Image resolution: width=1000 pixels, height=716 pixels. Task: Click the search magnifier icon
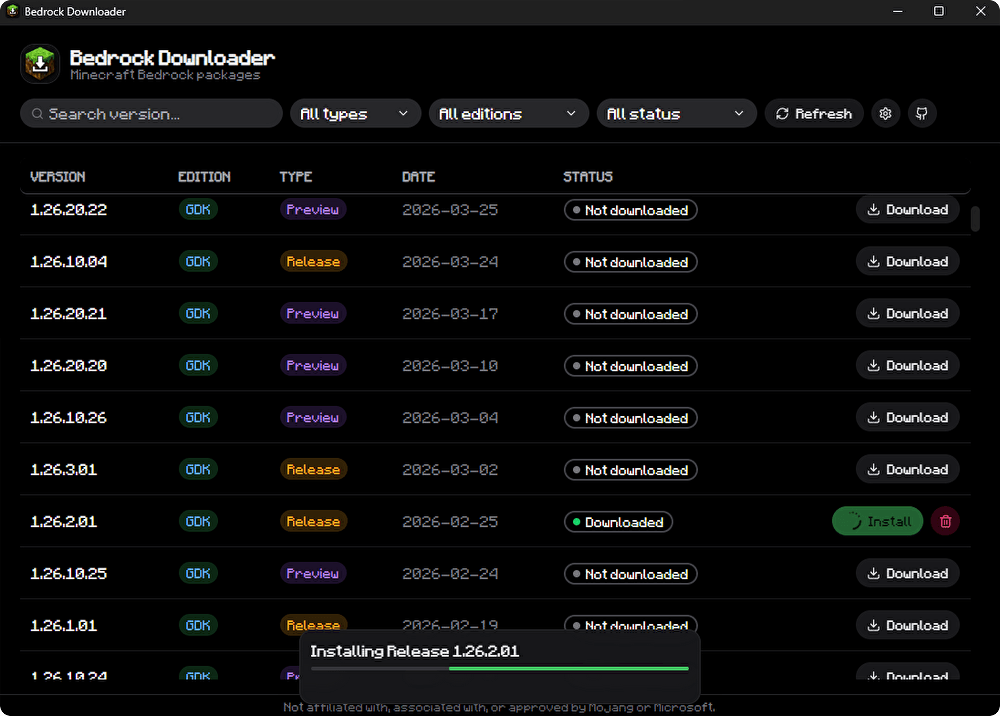[x=37, y=113]
